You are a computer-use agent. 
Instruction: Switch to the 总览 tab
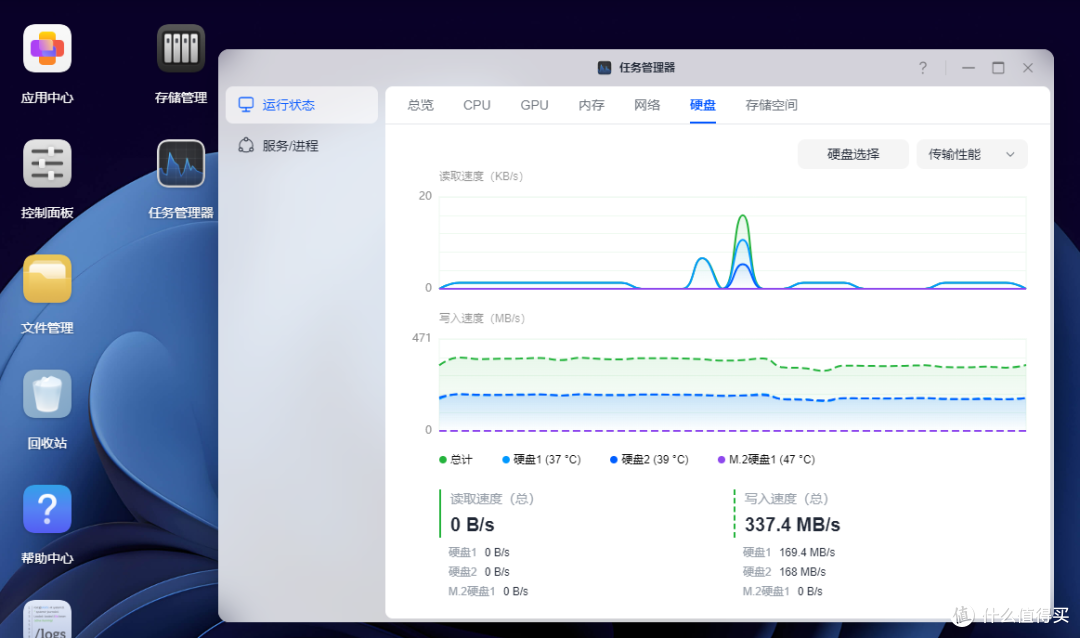[x=420, y=105]
